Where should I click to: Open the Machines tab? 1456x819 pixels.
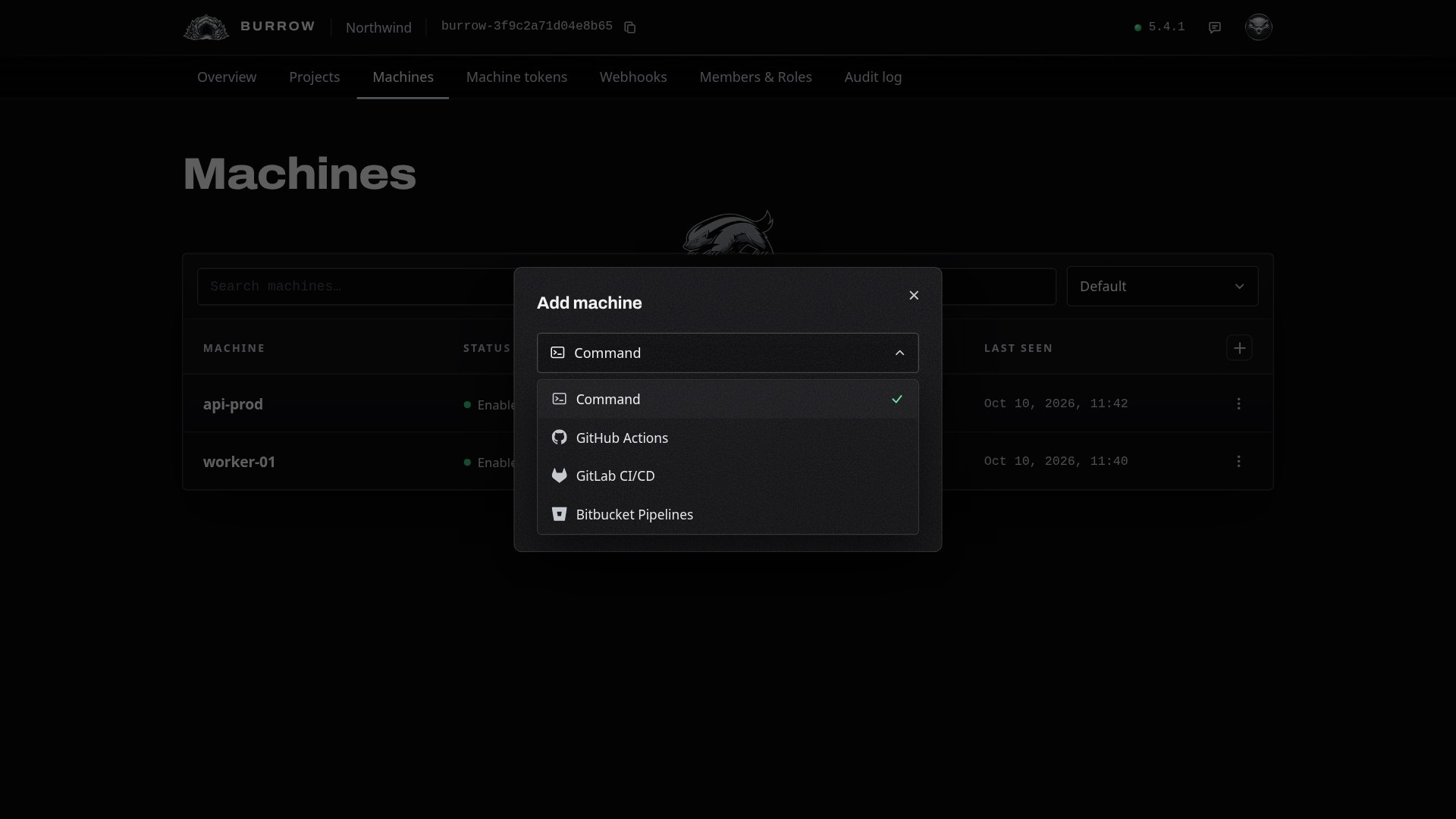(403, 77)
